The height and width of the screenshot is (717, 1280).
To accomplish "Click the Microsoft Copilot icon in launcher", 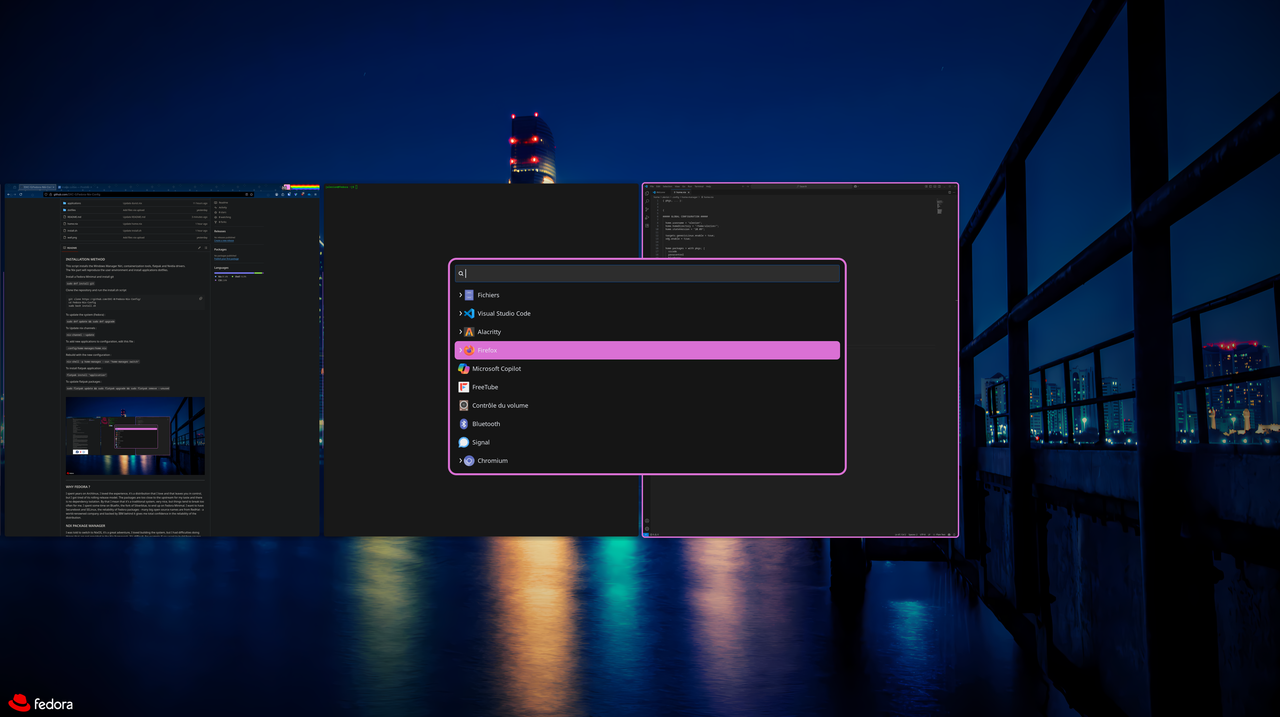I will click(x=464, y=368).
